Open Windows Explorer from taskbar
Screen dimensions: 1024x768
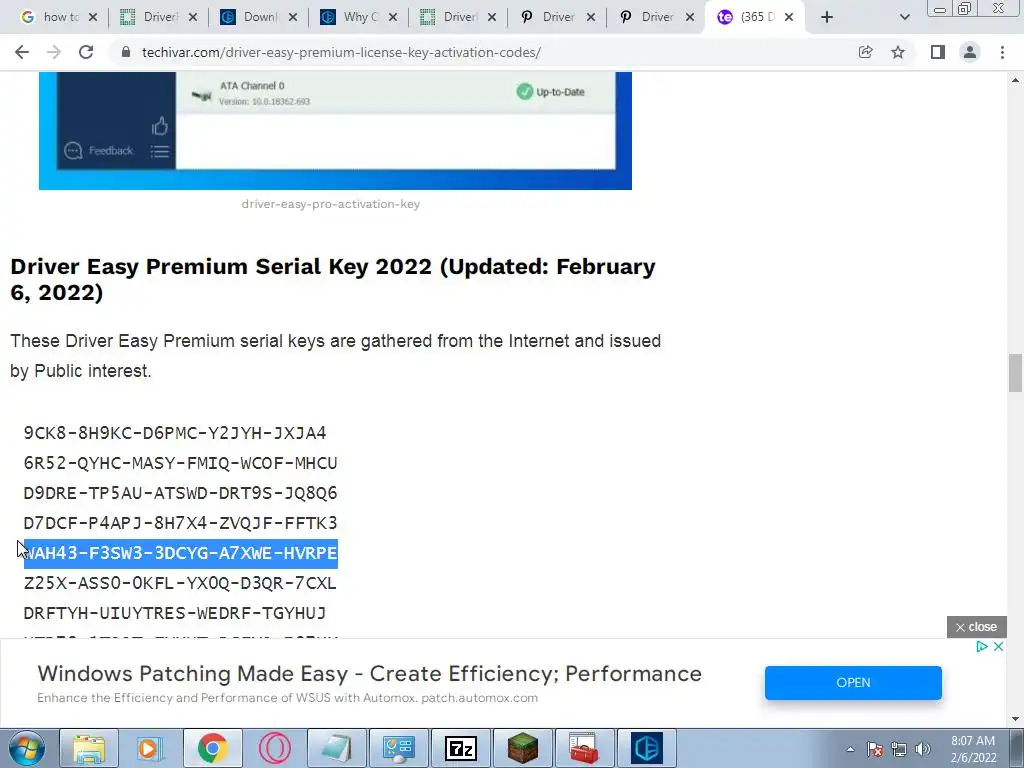(89, 748)
